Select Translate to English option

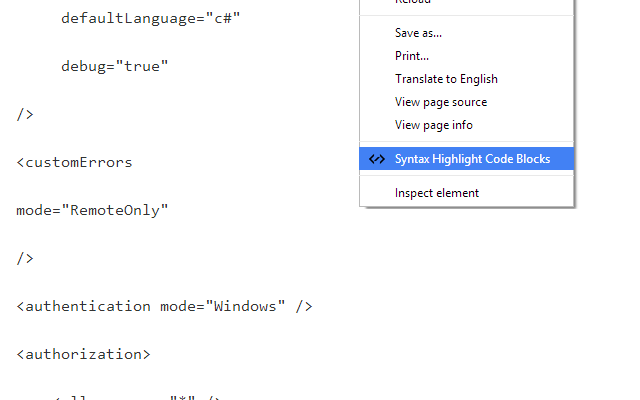[446, 79]
